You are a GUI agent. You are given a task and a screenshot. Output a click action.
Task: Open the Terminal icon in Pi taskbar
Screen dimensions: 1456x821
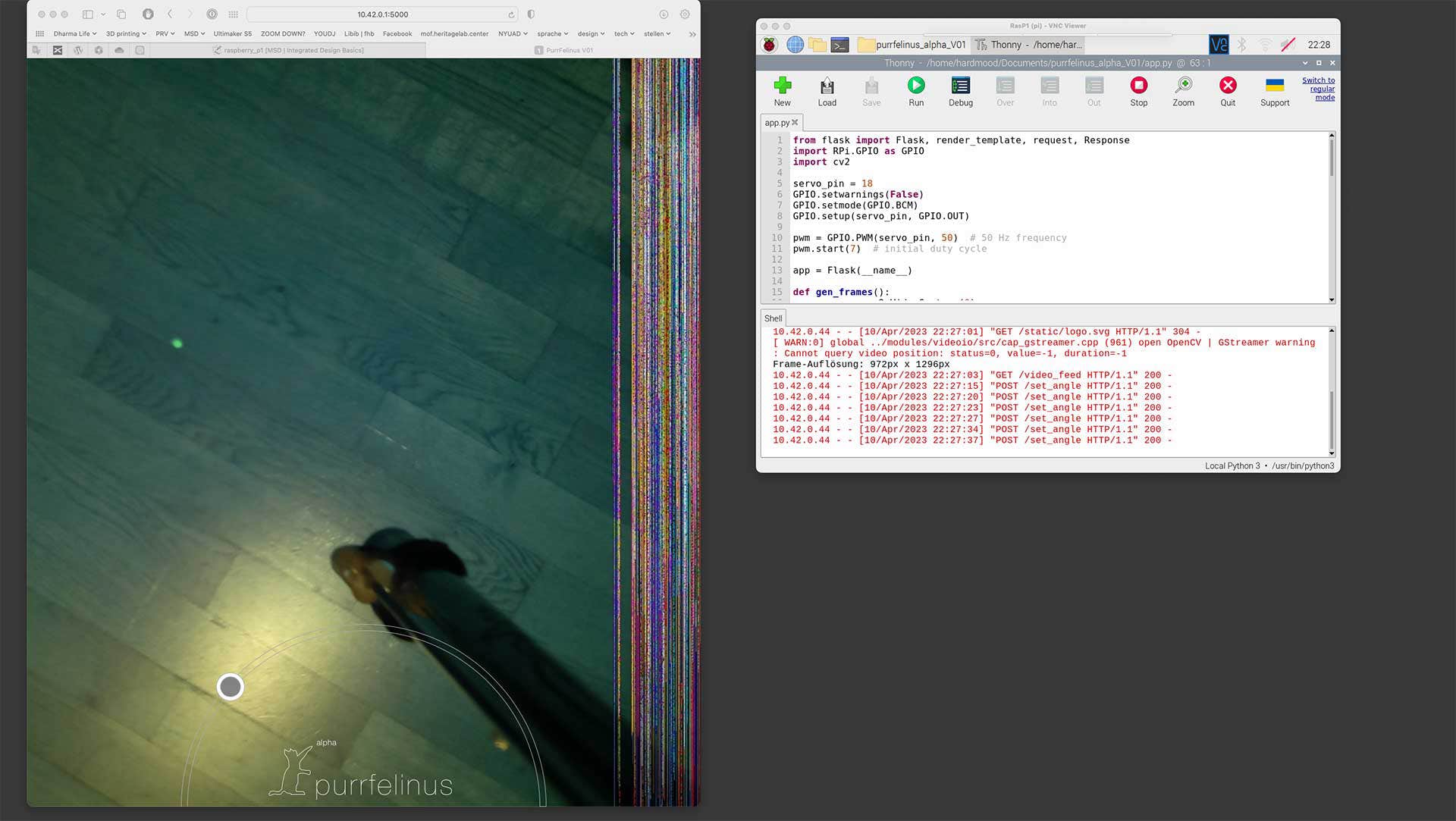click(839, 45)
